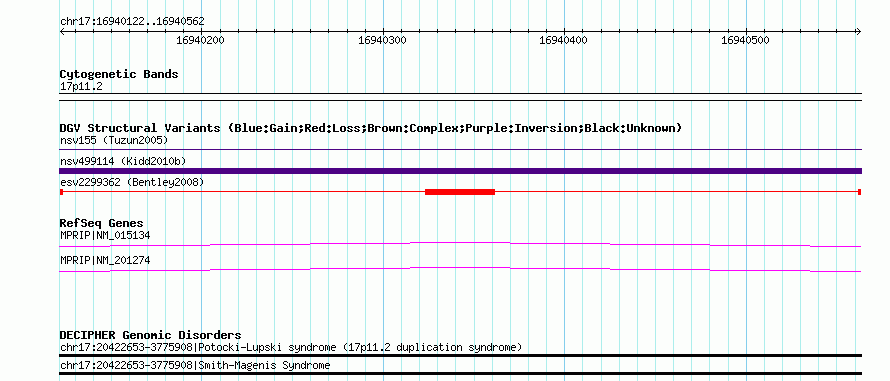Click the thick purple nsv499114 inversion bar

[x=460, y=171]
